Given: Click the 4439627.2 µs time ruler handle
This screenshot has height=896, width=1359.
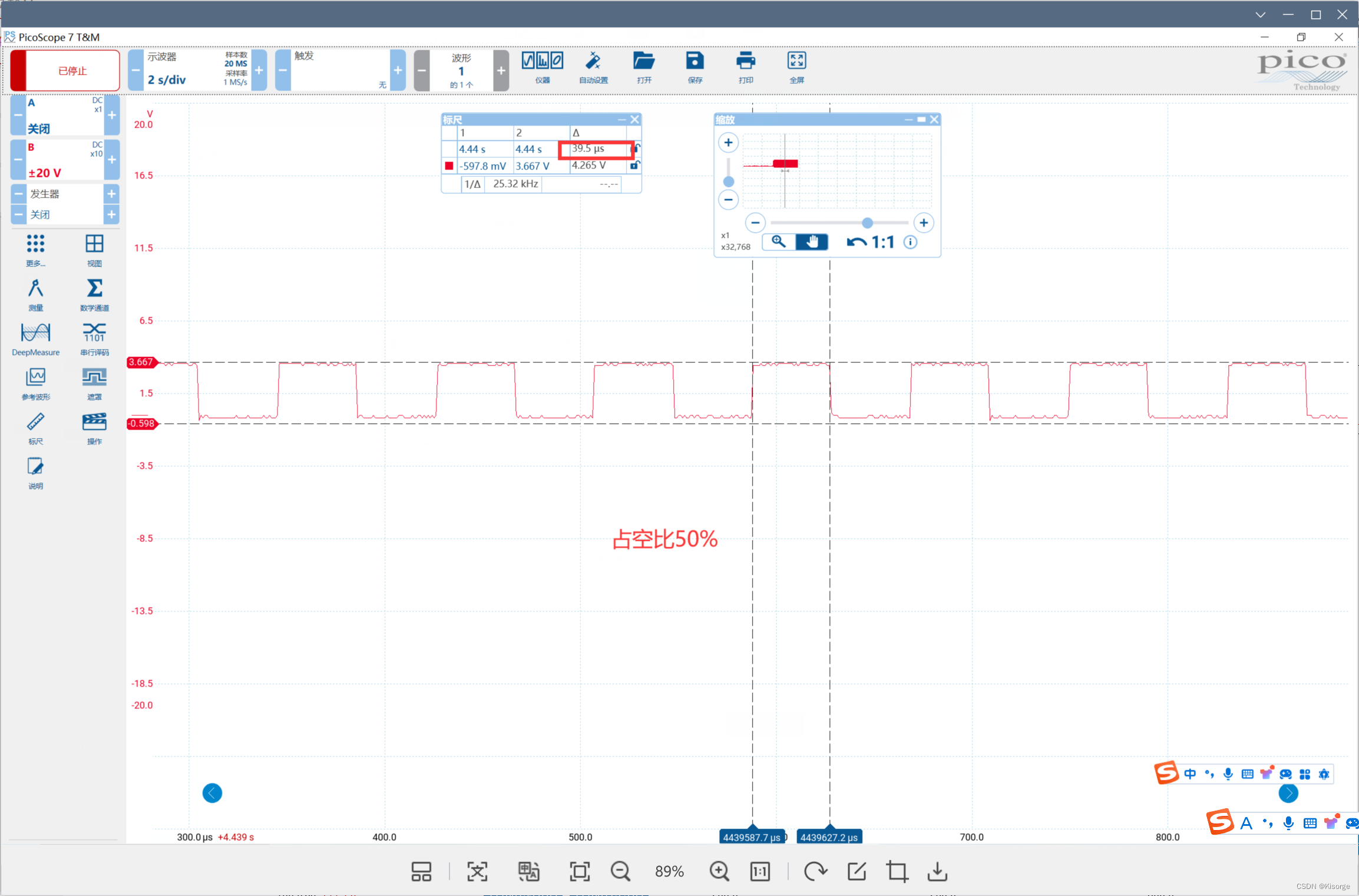Looking at the screenshot, I should point(829,836).
